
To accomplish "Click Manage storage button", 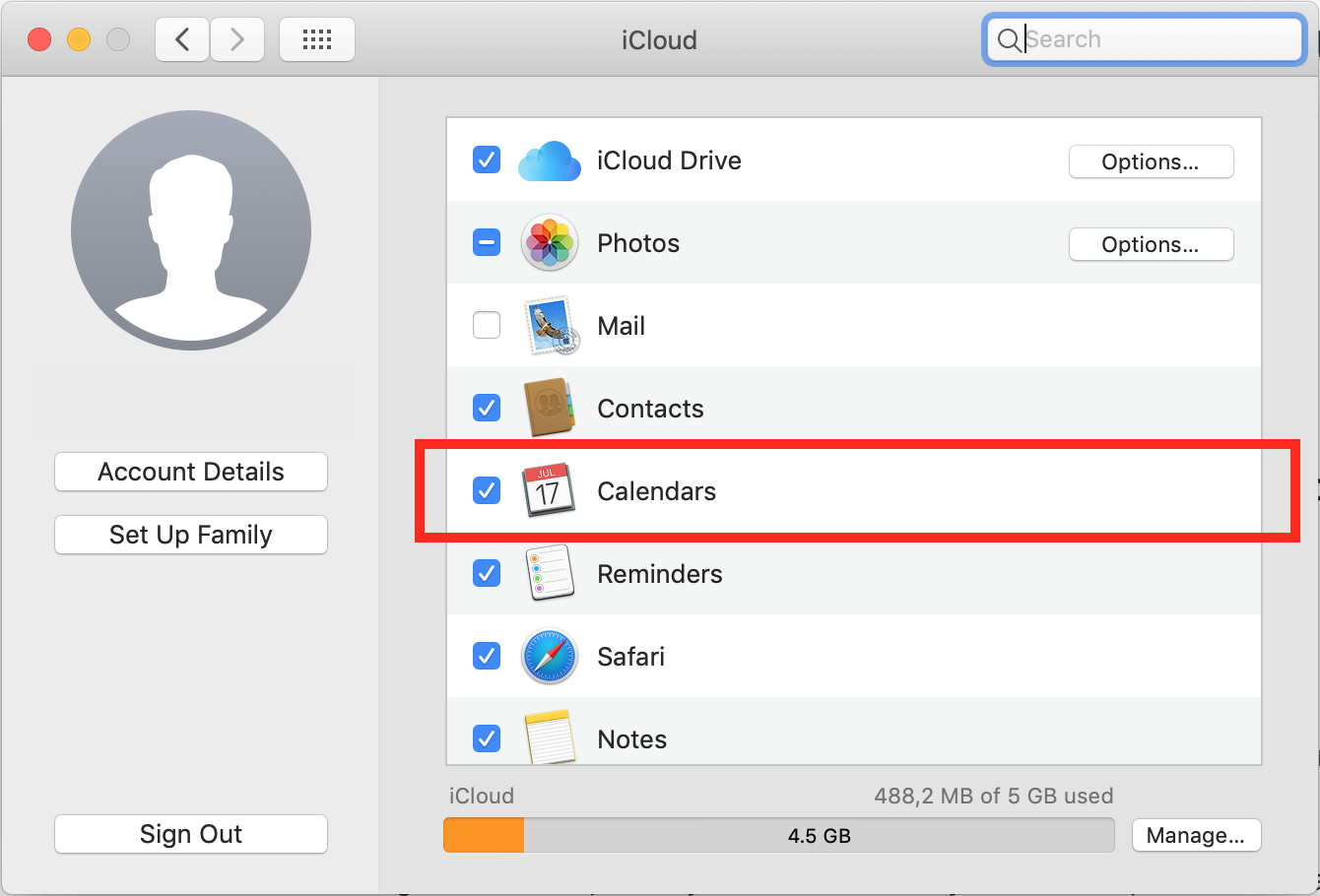I will [x=1196, y=835].
